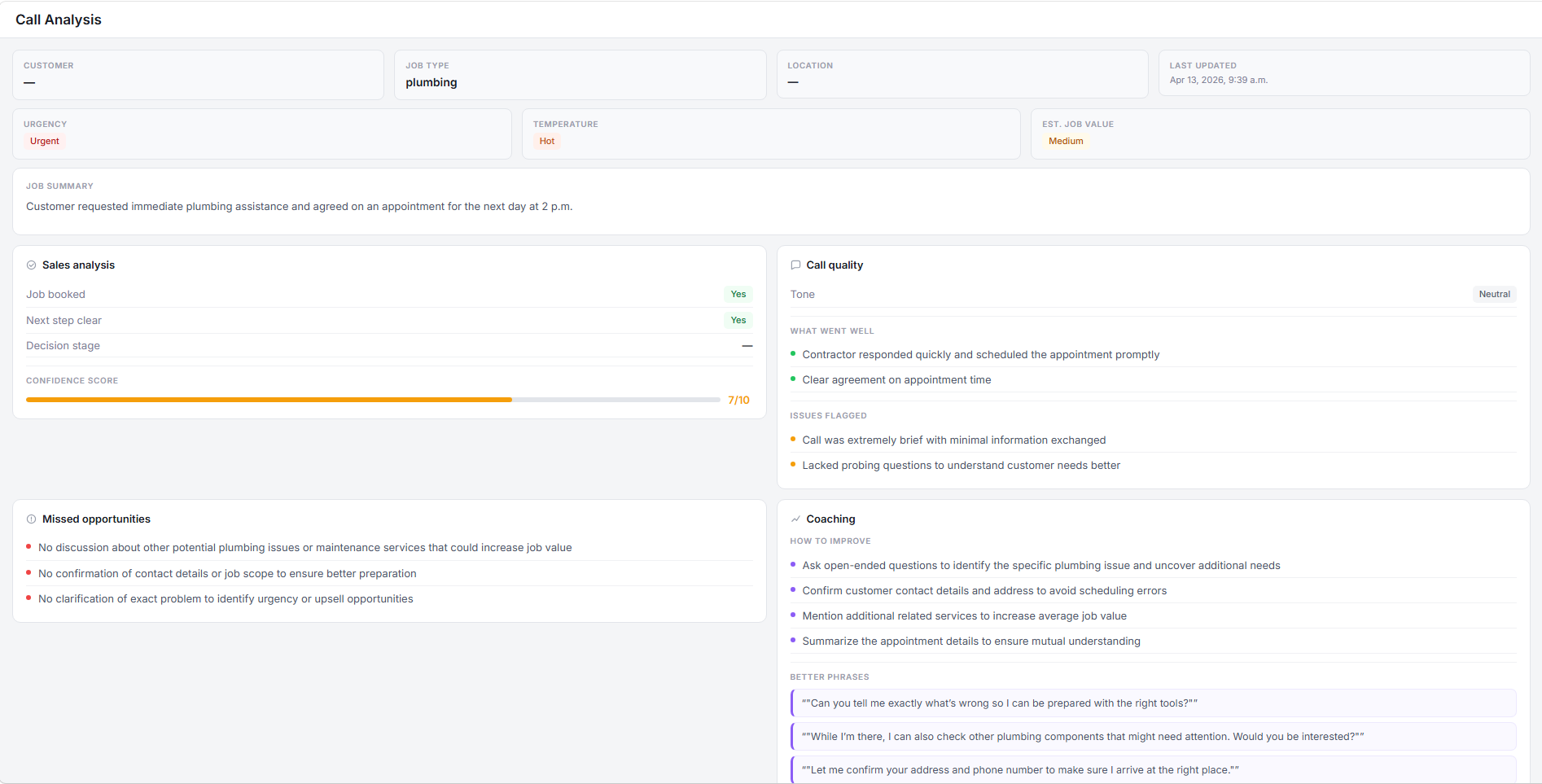Click the Urgent urgency badge
1542x784 pixels.
click(x=45, y=142)
